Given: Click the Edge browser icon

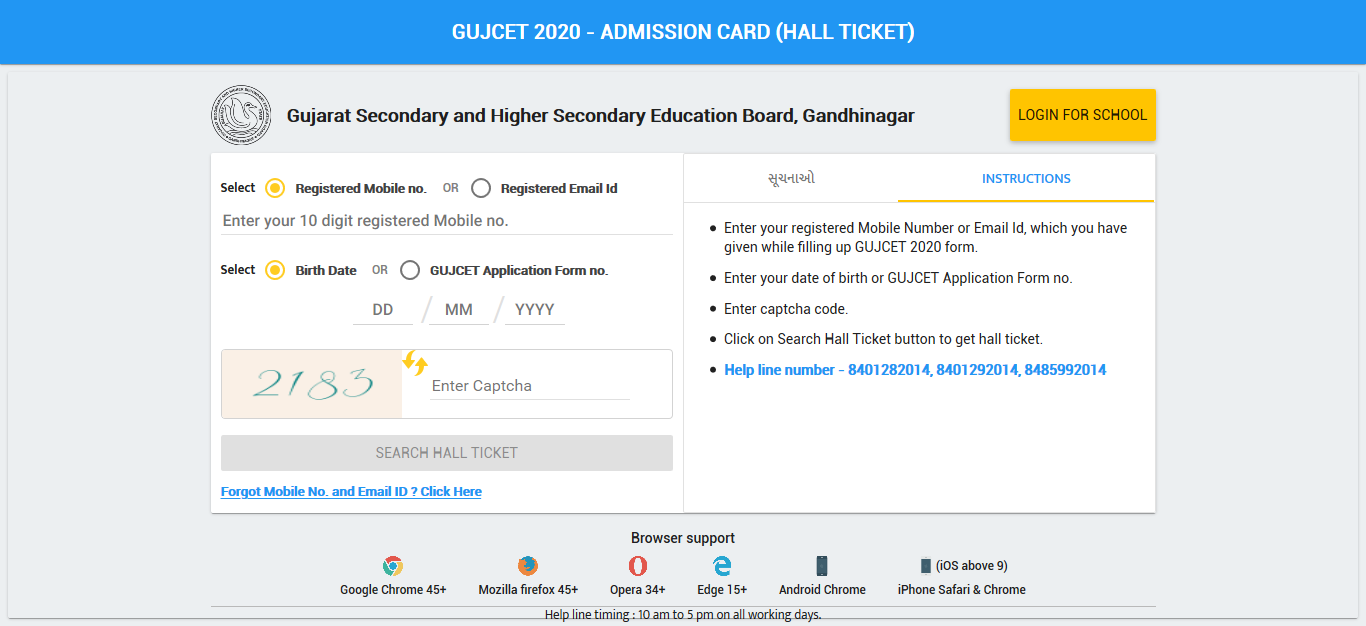Looking at the screenshot, I should (x=722, y=566).
